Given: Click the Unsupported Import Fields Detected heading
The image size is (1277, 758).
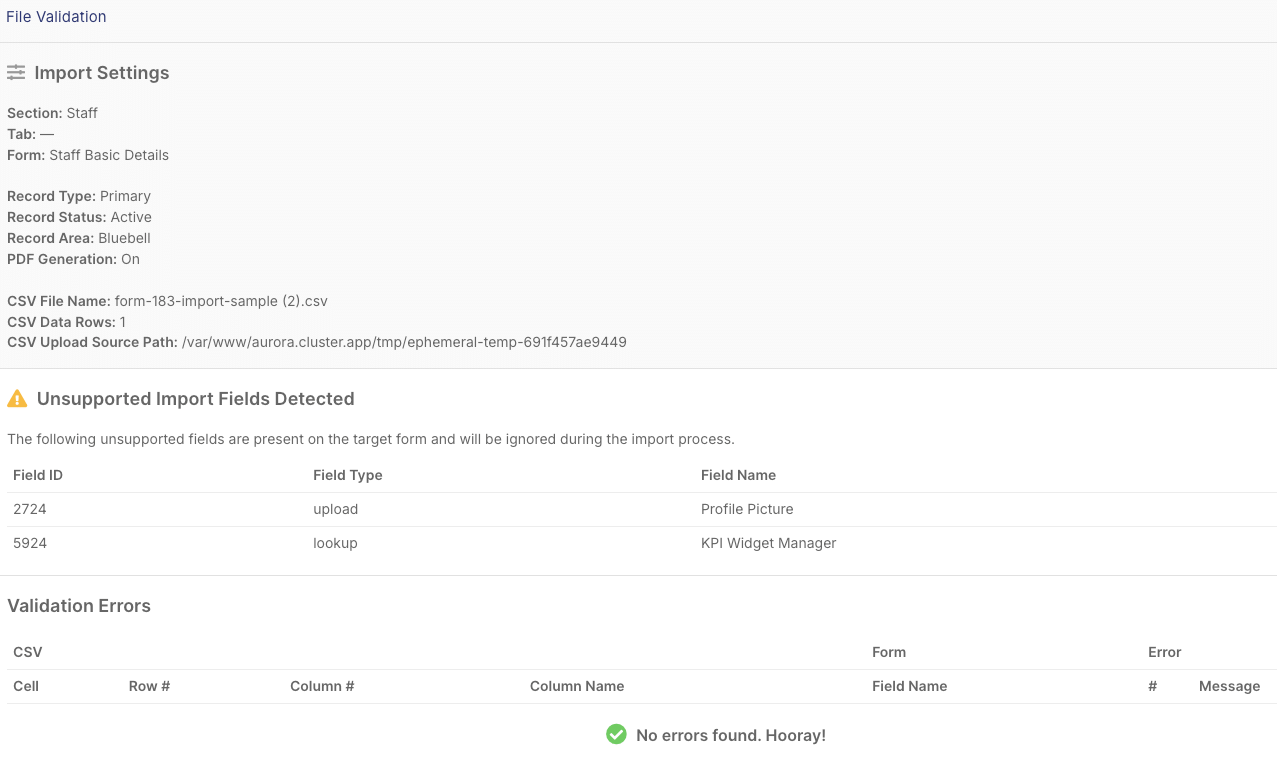Looking at the screenshot, I should coord(196,399).
